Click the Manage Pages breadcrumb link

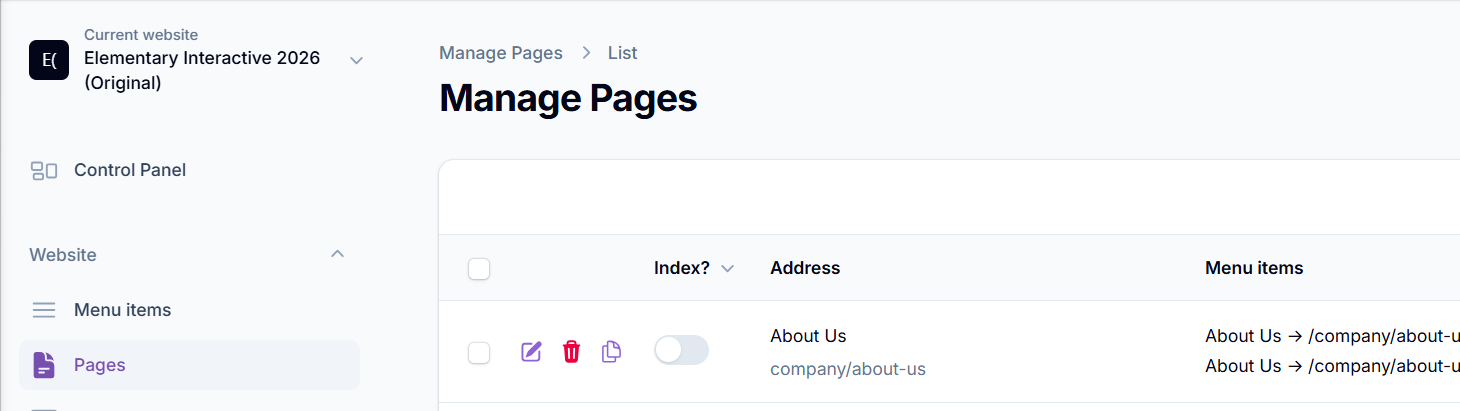coord(501,53)
